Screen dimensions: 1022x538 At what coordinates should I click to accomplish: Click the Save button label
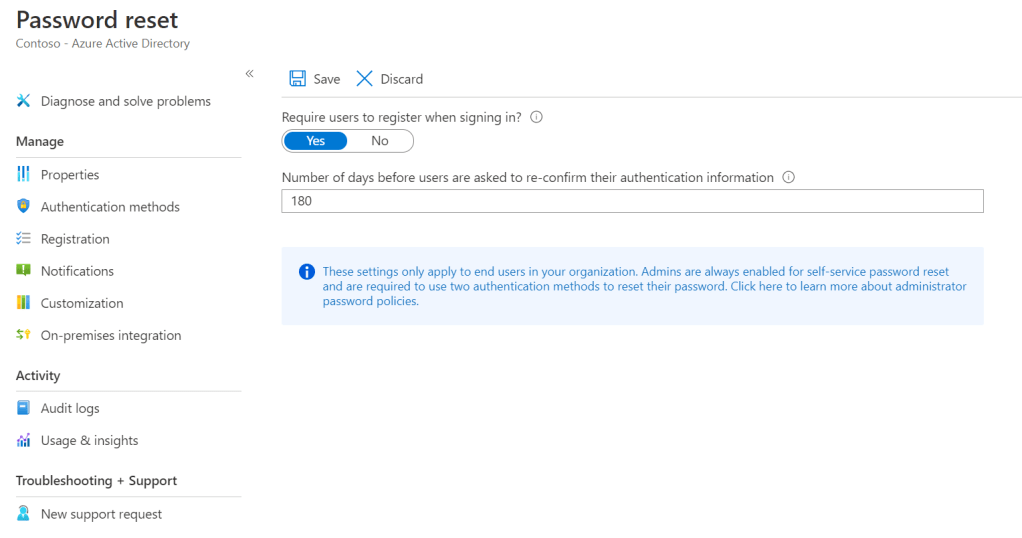(326, 79)
